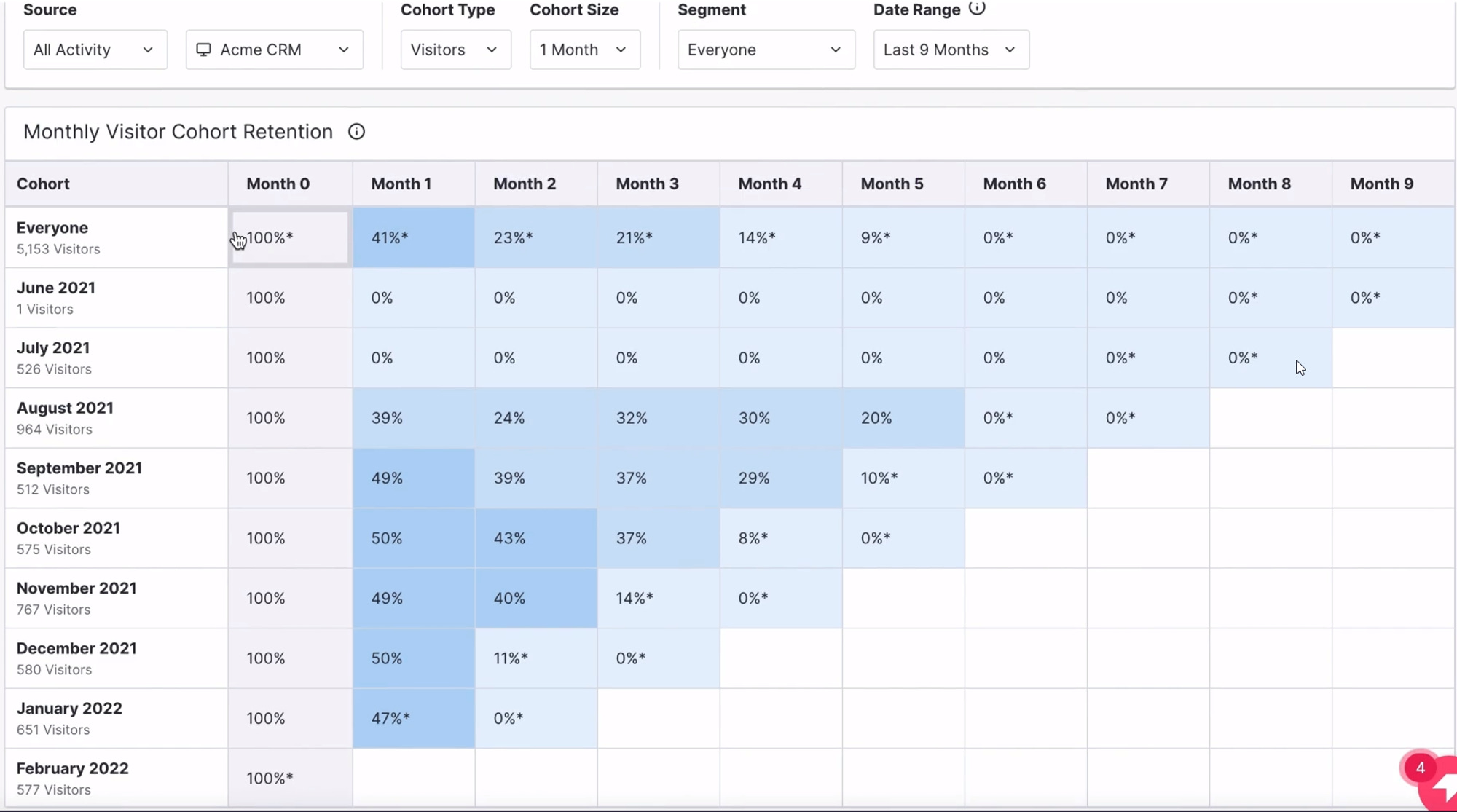Viewport: 1457px width, 812px height.
Task: Click the Date Range info icon
Action: point(977,8)
